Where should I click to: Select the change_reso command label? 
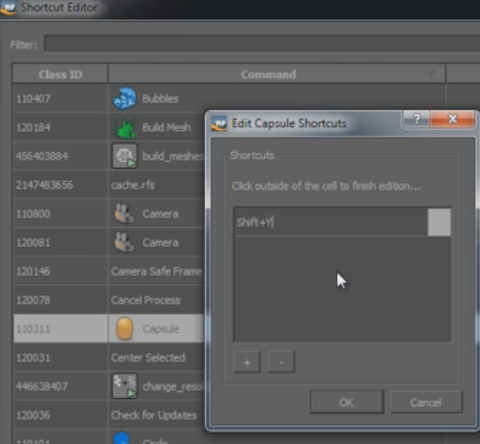172,387
